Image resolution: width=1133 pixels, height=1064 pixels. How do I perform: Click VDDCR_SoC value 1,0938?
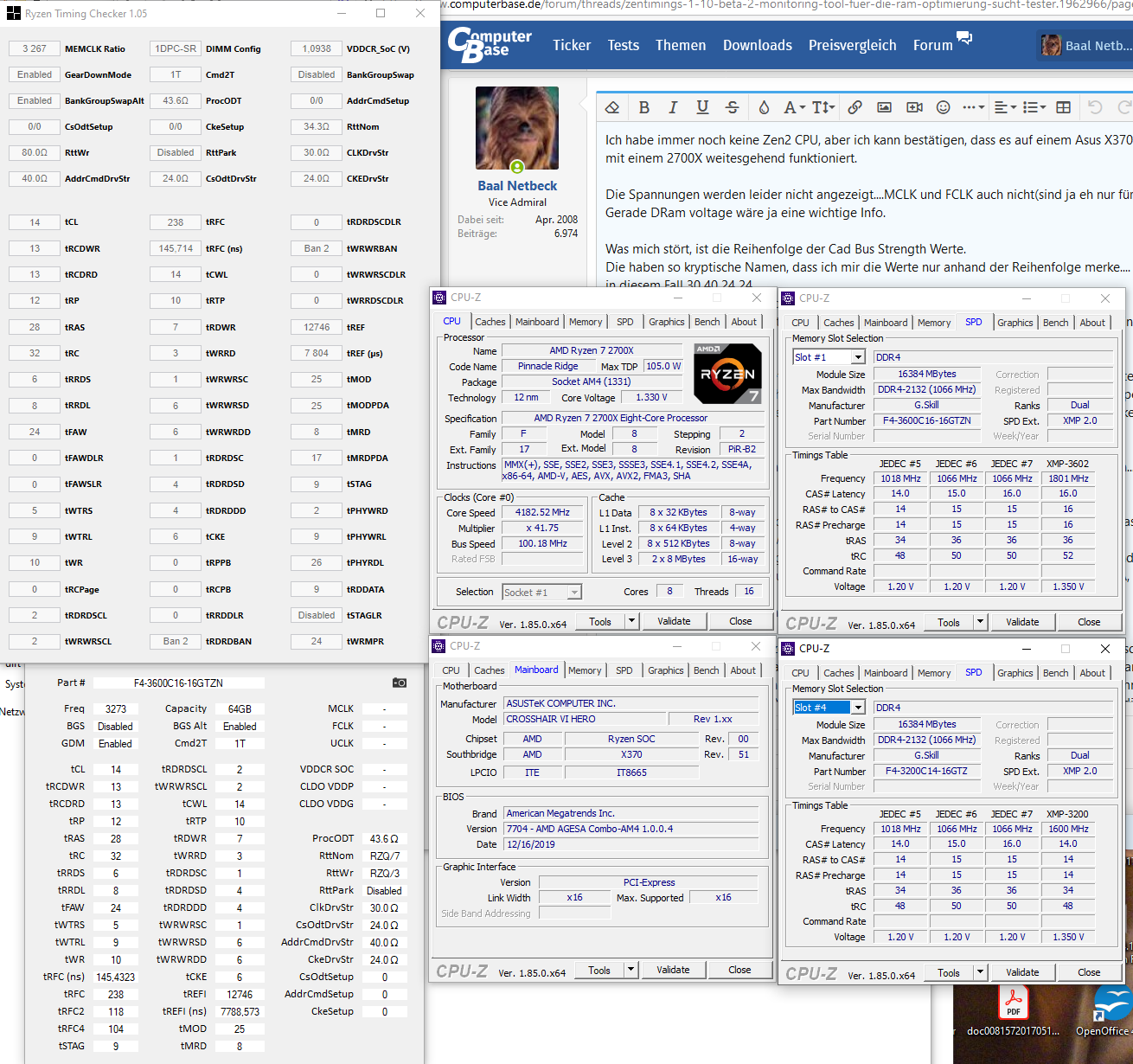(x=317, y=48)
